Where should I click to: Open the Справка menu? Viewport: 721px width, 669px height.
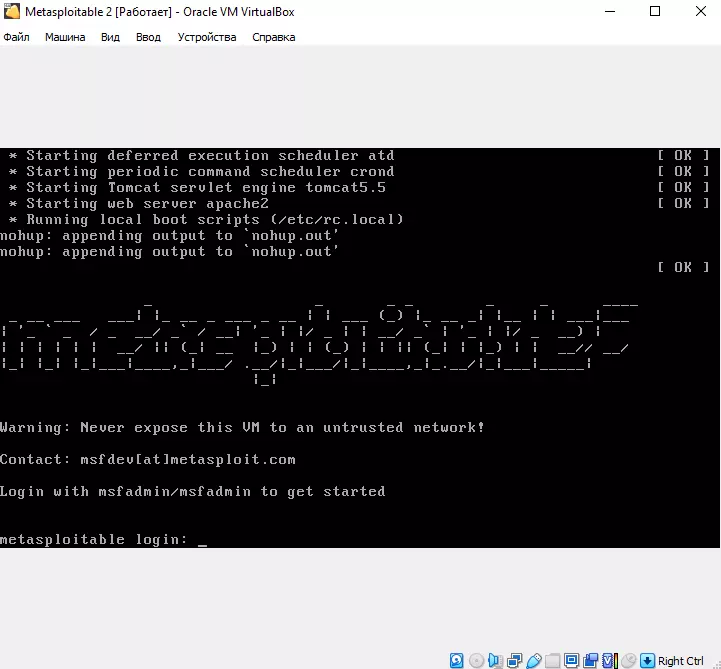pos(274,37)
